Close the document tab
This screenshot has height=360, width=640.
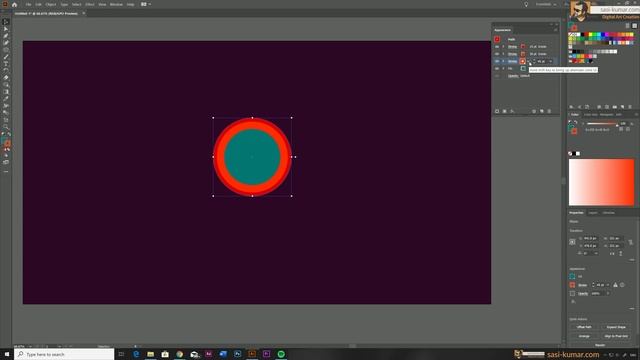point(84,13)
